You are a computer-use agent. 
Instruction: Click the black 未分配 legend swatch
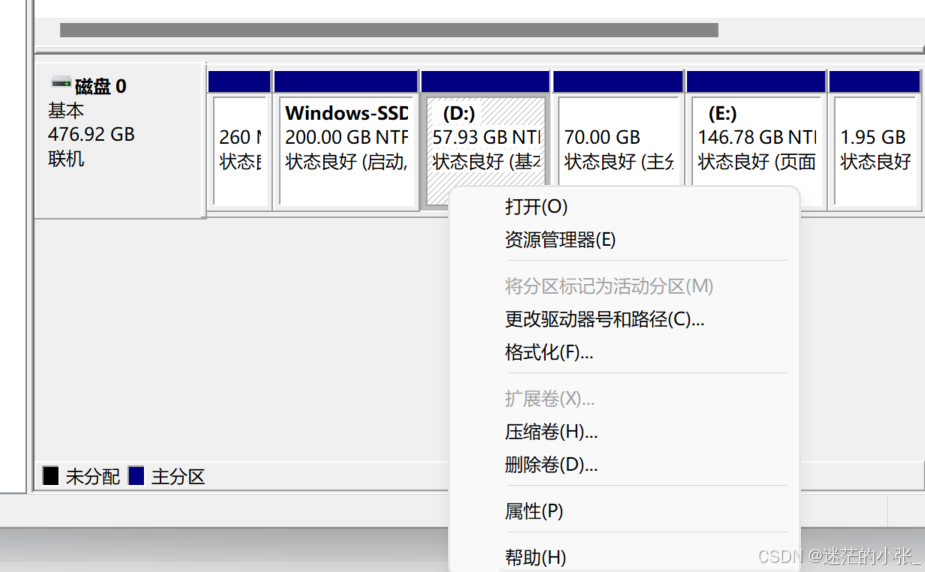(51, 476)
